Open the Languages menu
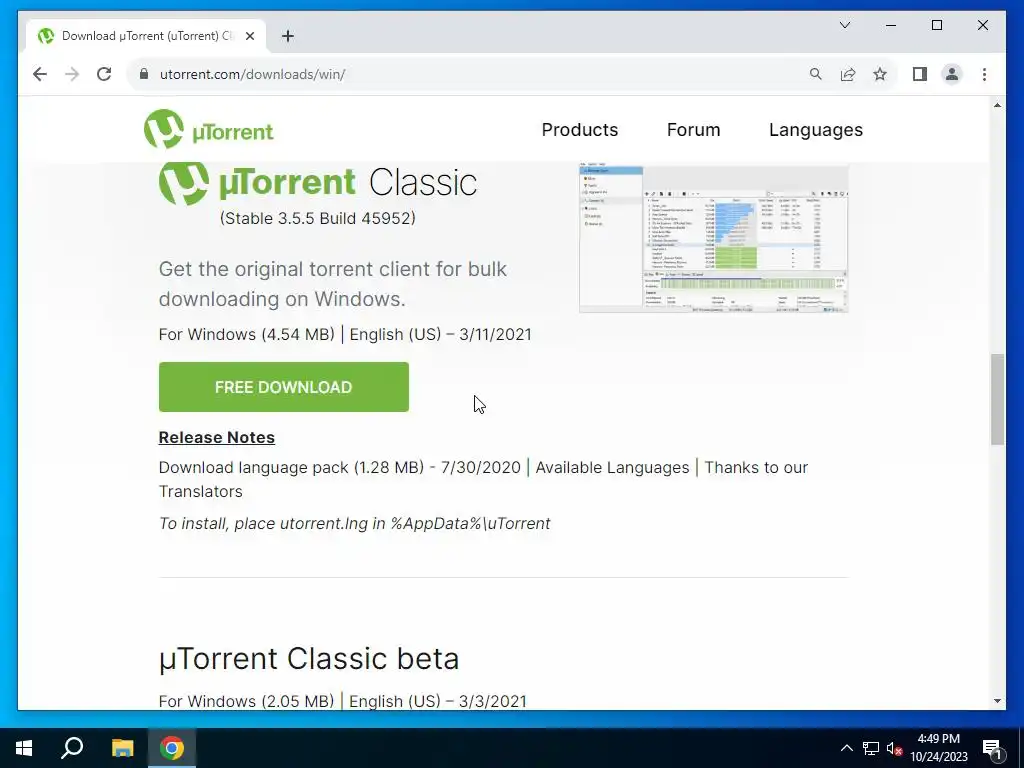The image size is (1024, 768). 816,130
